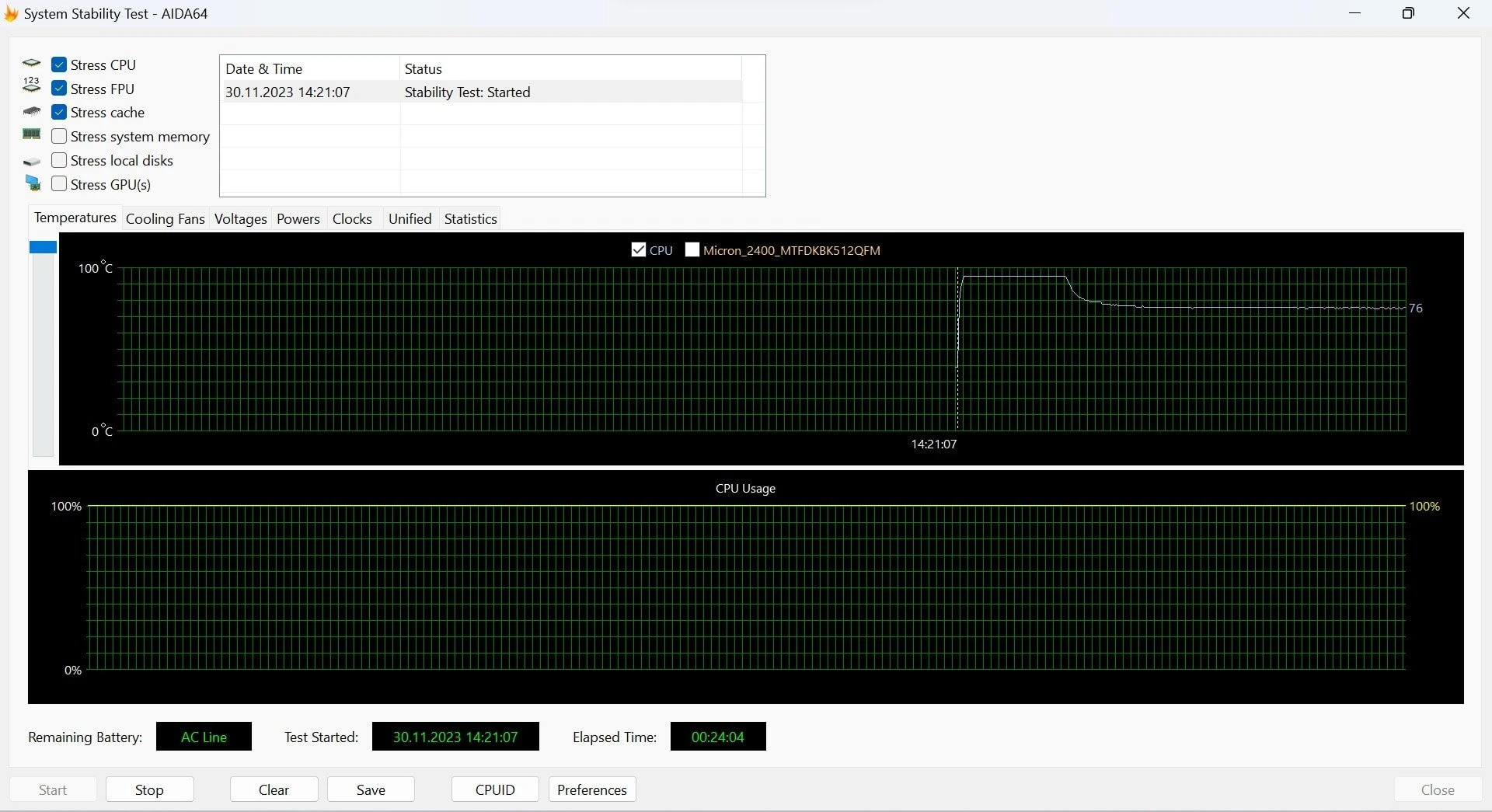The image size is (1492, 812).
Task: Click the RAM module icon beside Stress system memory
Action: (x=31, y=134)
